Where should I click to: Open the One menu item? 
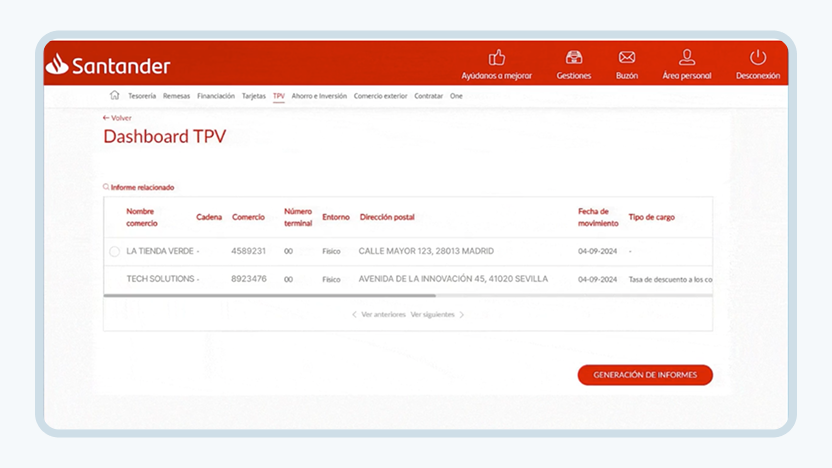click(x=456, y=96)
